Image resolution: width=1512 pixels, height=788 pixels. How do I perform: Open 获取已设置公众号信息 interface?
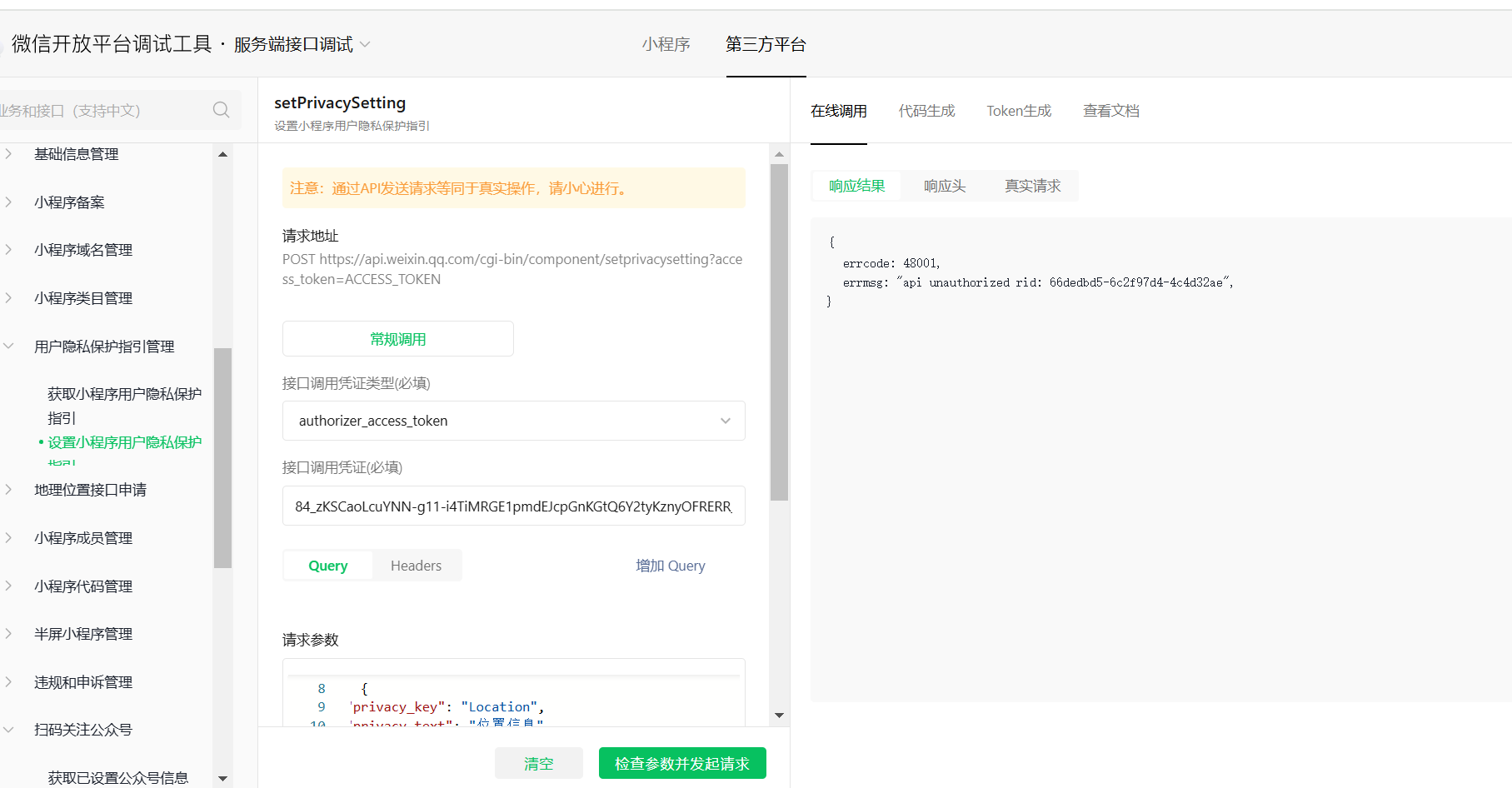(x=117, y=778)
